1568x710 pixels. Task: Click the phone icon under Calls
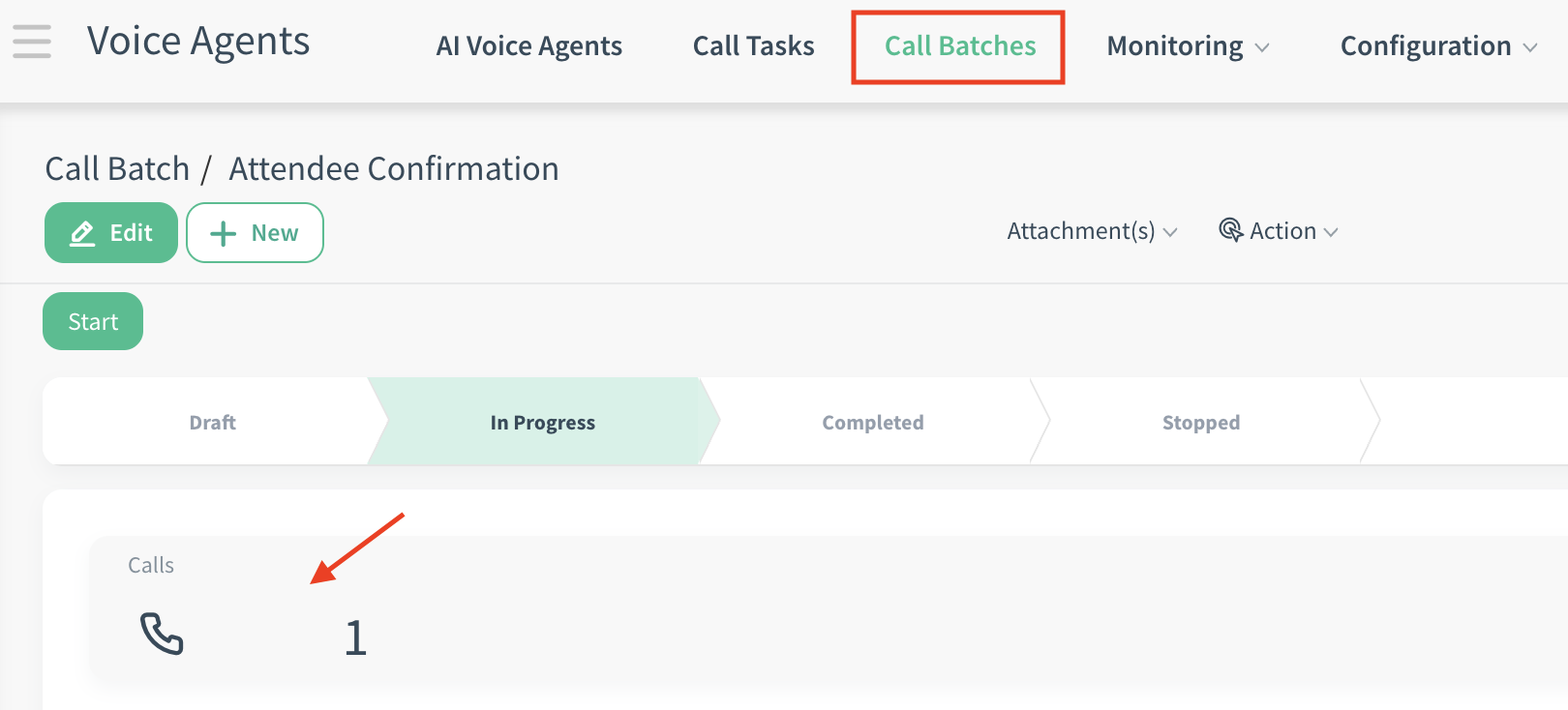162,635
